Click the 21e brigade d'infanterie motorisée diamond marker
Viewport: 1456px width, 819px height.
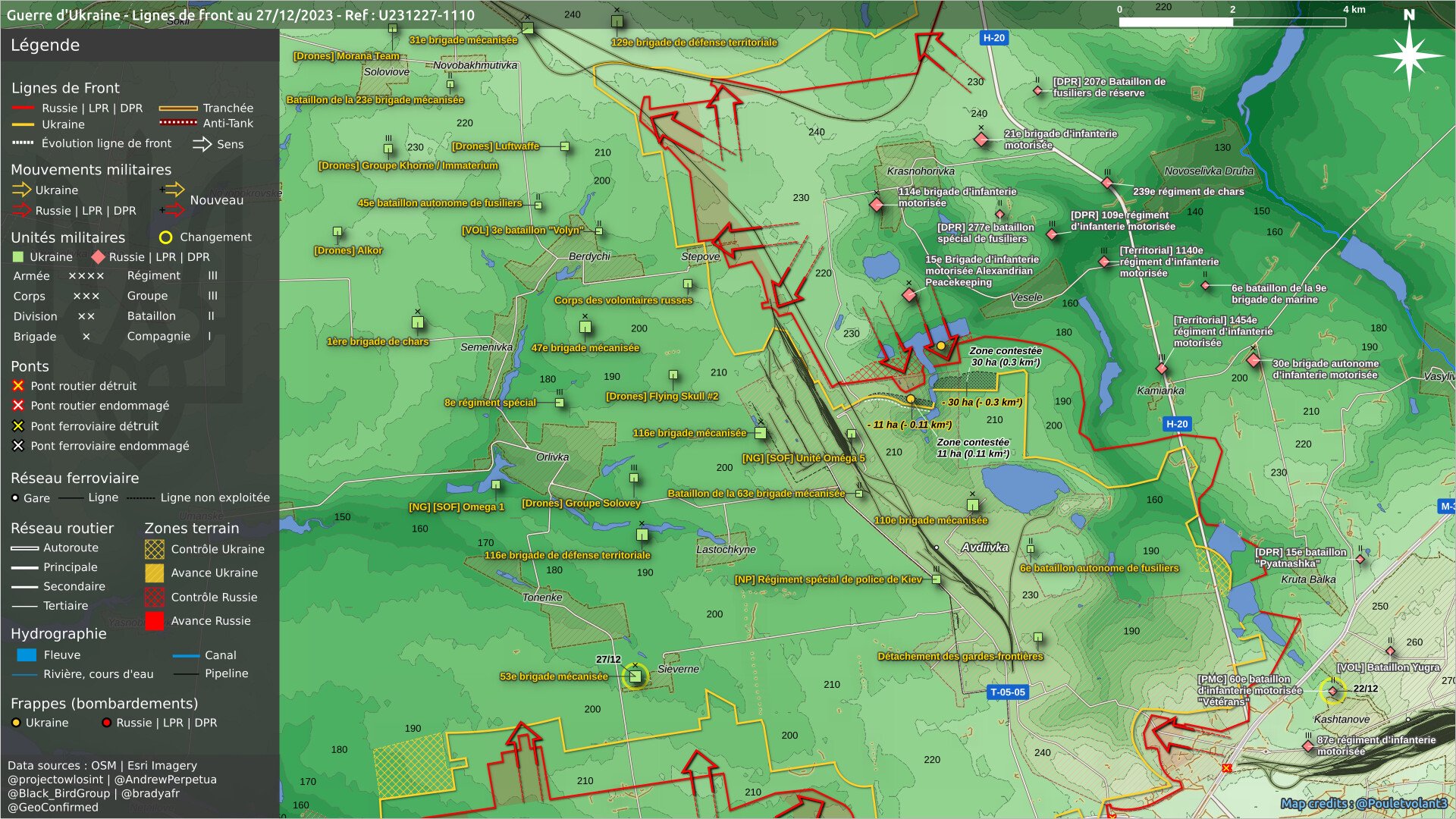click(x=981, y=140)
